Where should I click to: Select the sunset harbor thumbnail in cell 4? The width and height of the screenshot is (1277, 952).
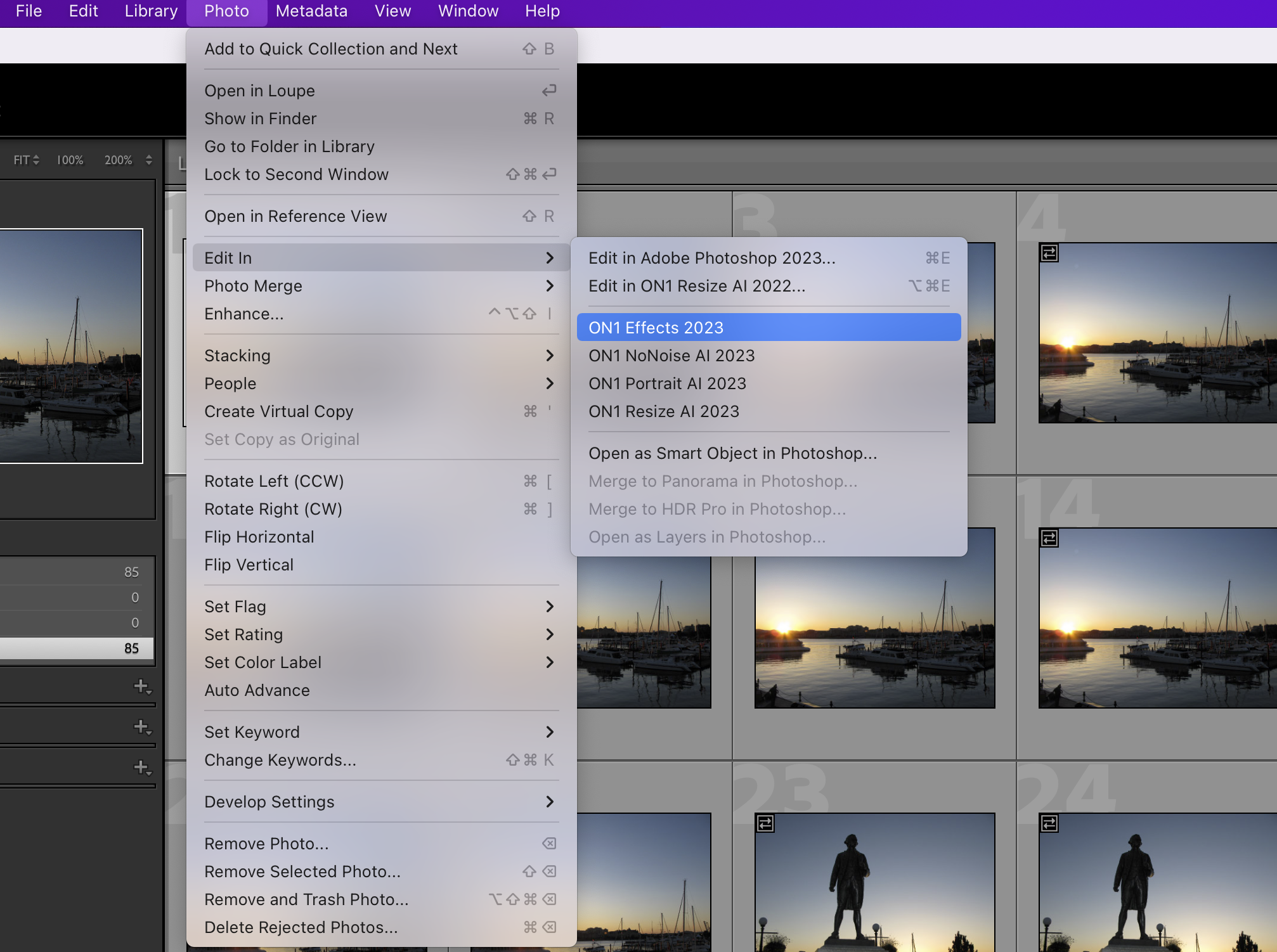point(1157,333)
